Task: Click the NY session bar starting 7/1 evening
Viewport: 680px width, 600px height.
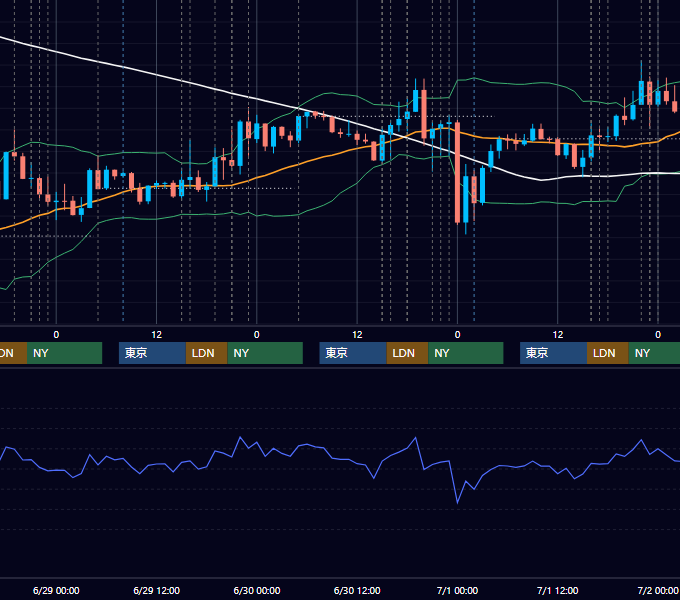Action: [654, 353]
